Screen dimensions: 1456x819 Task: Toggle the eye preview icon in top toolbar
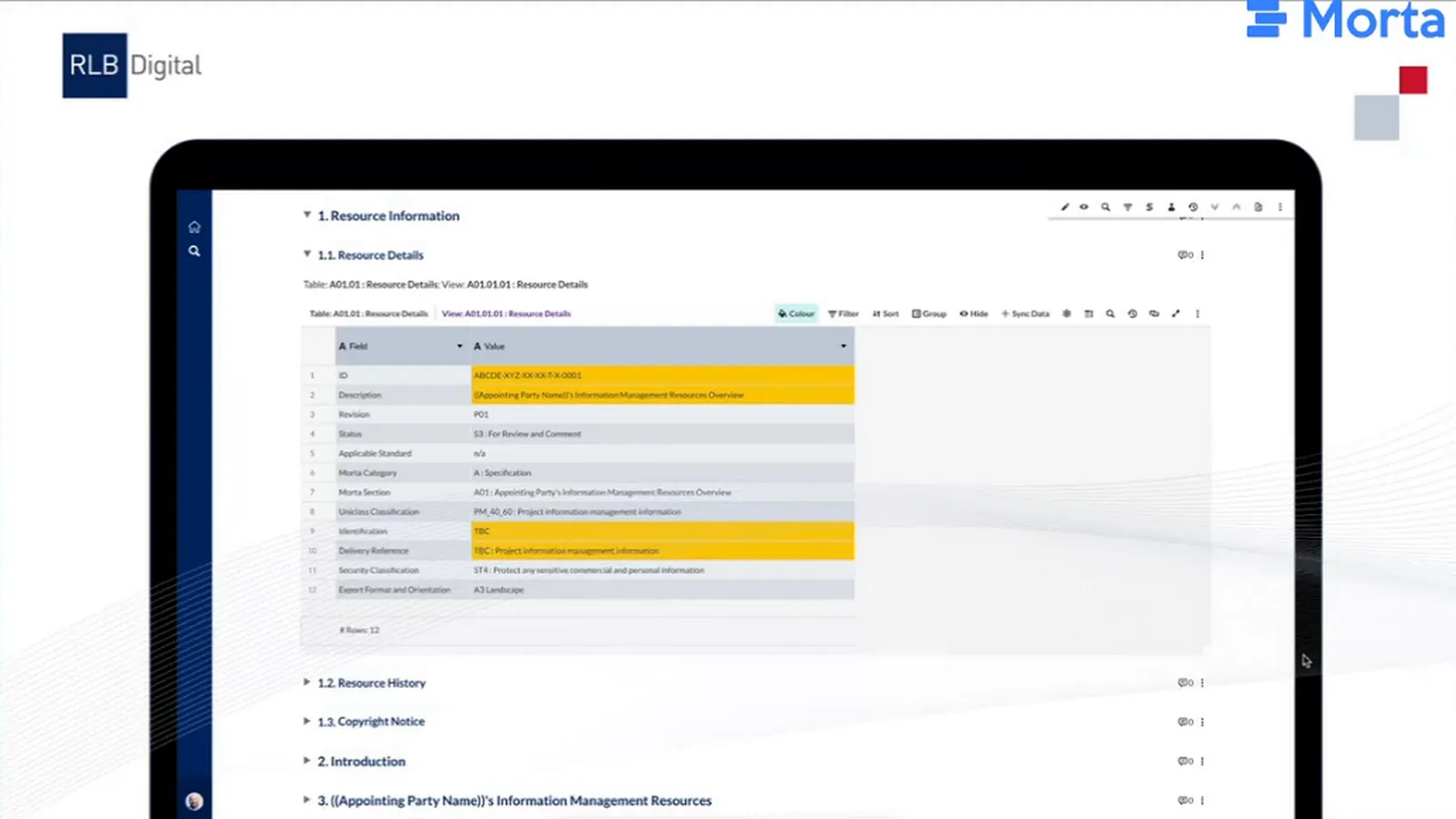click(1084, 207)
